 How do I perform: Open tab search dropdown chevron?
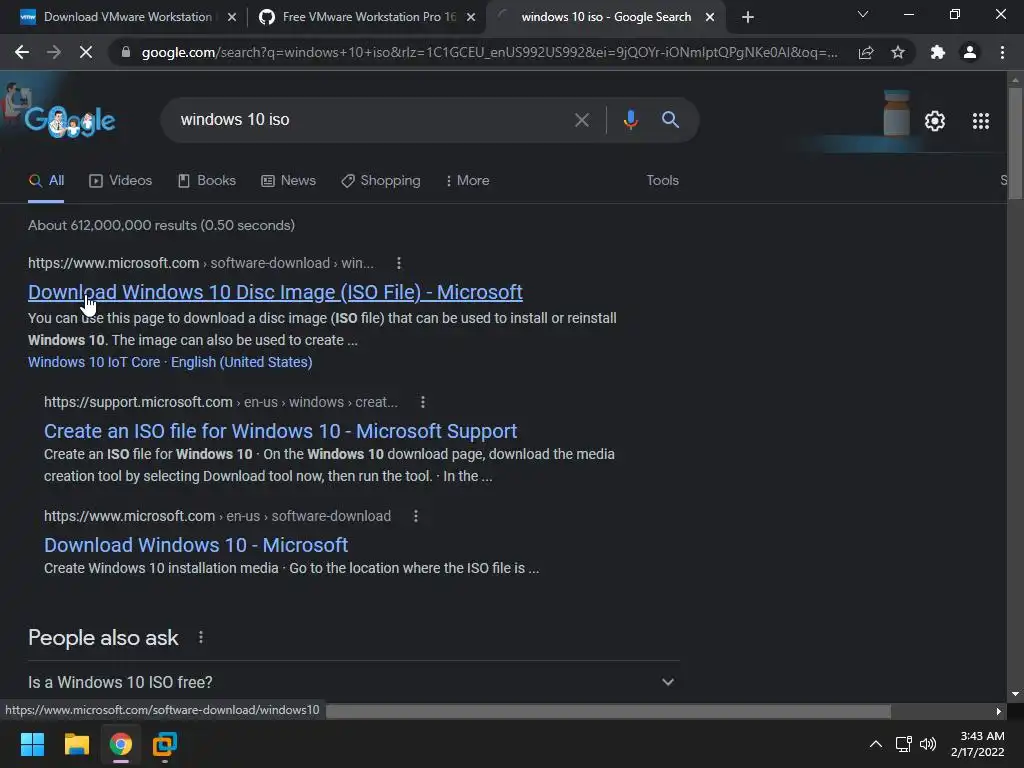point(862,14)
